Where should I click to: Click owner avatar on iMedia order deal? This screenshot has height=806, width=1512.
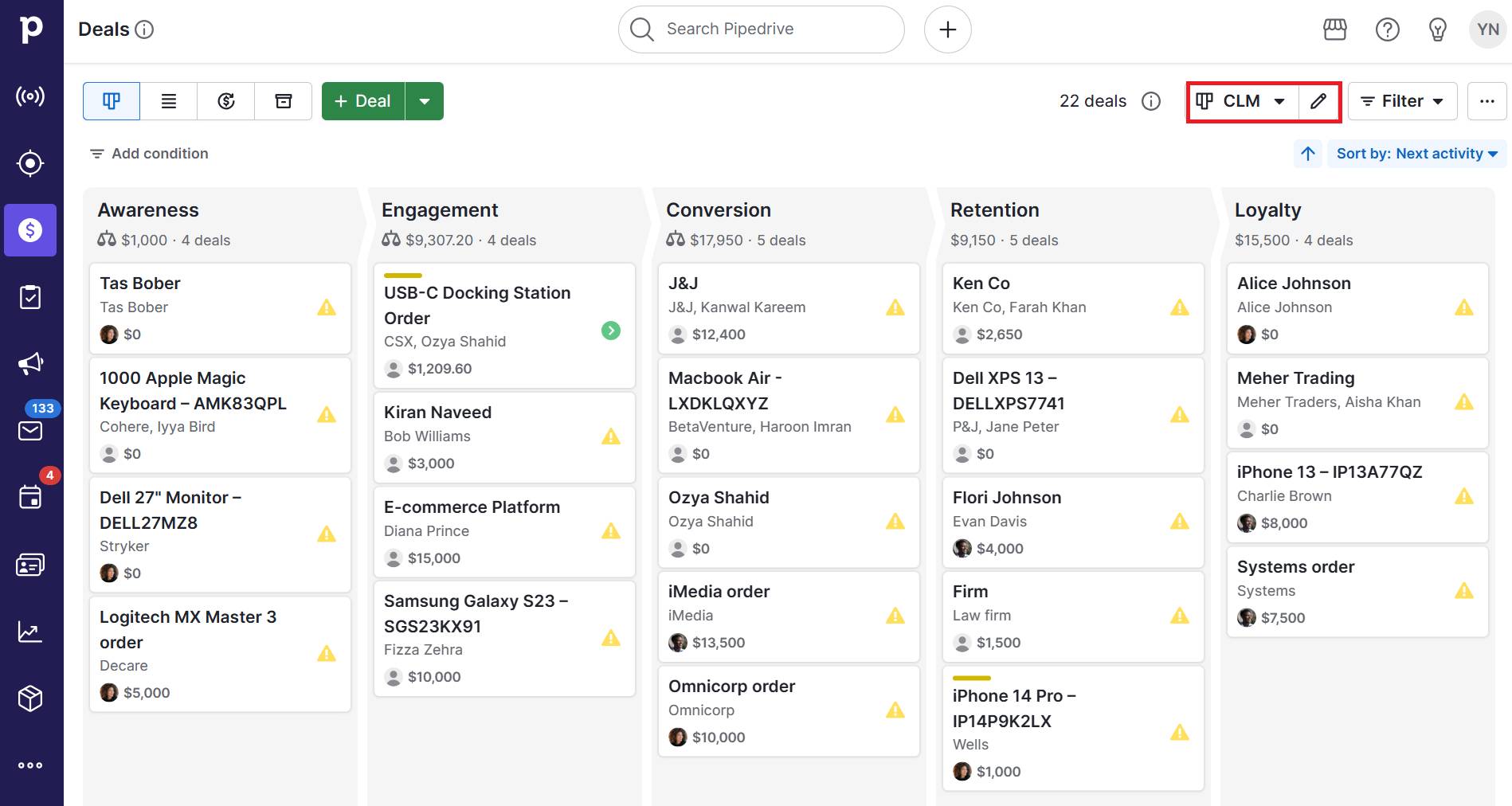click(x=678, y=643)
